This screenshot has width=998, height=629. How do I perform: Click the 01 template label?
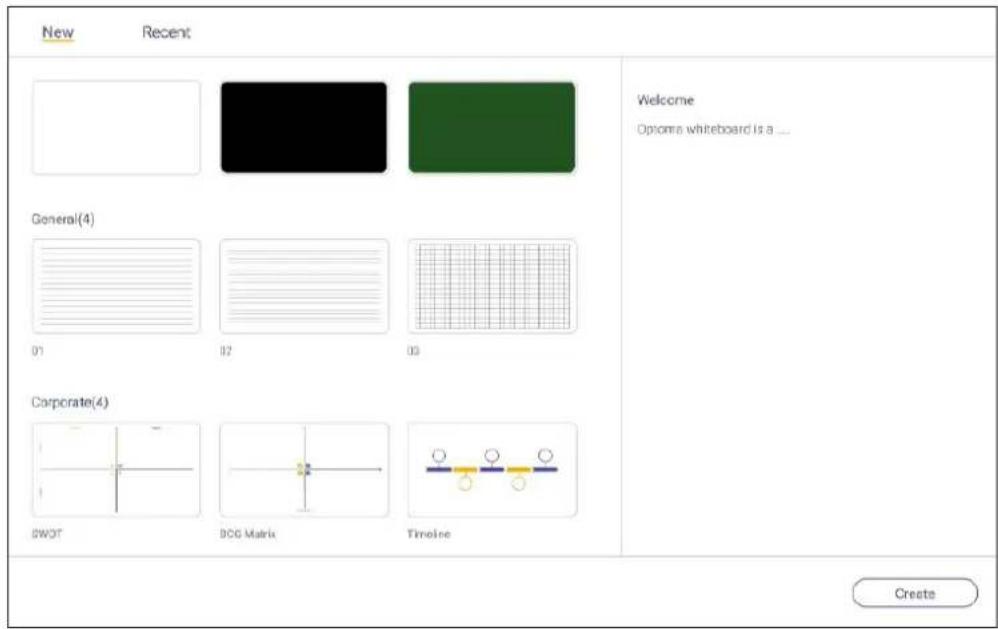tap(38, 351)
